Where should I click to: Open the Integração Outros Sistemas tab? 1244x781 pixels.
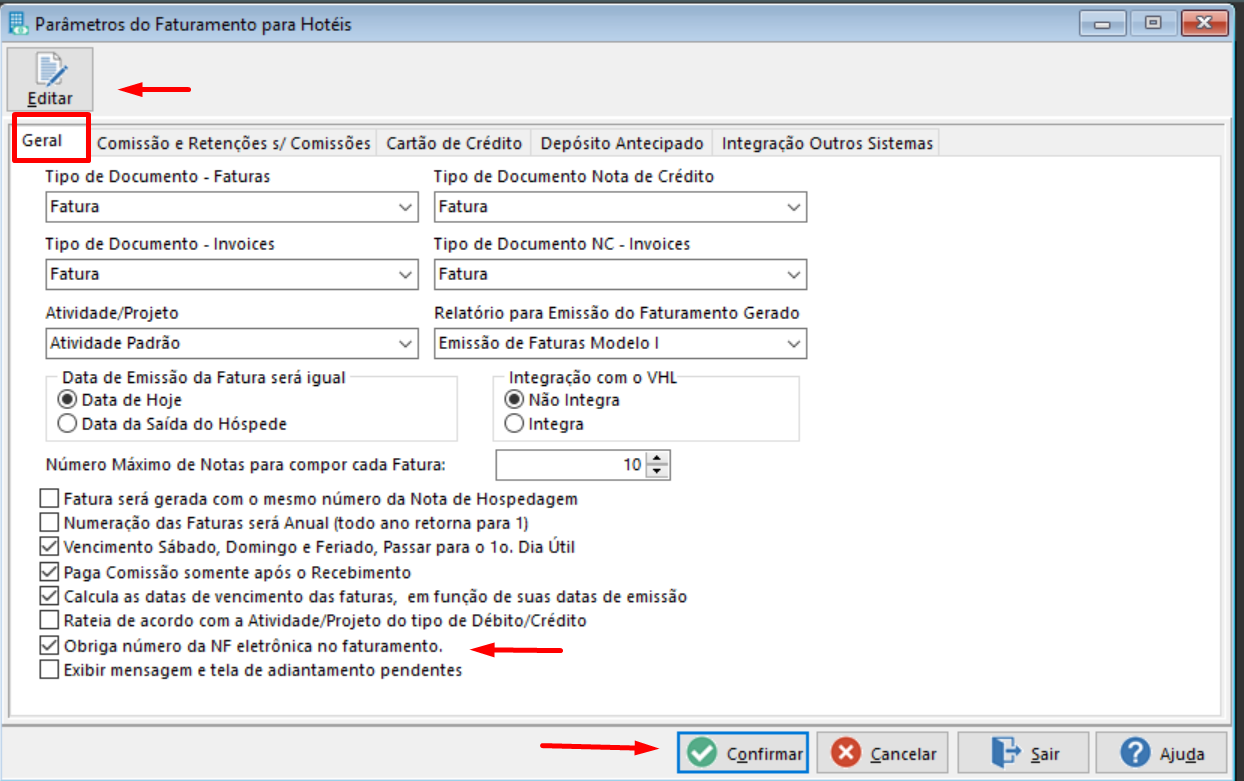(x=827, y=143)
